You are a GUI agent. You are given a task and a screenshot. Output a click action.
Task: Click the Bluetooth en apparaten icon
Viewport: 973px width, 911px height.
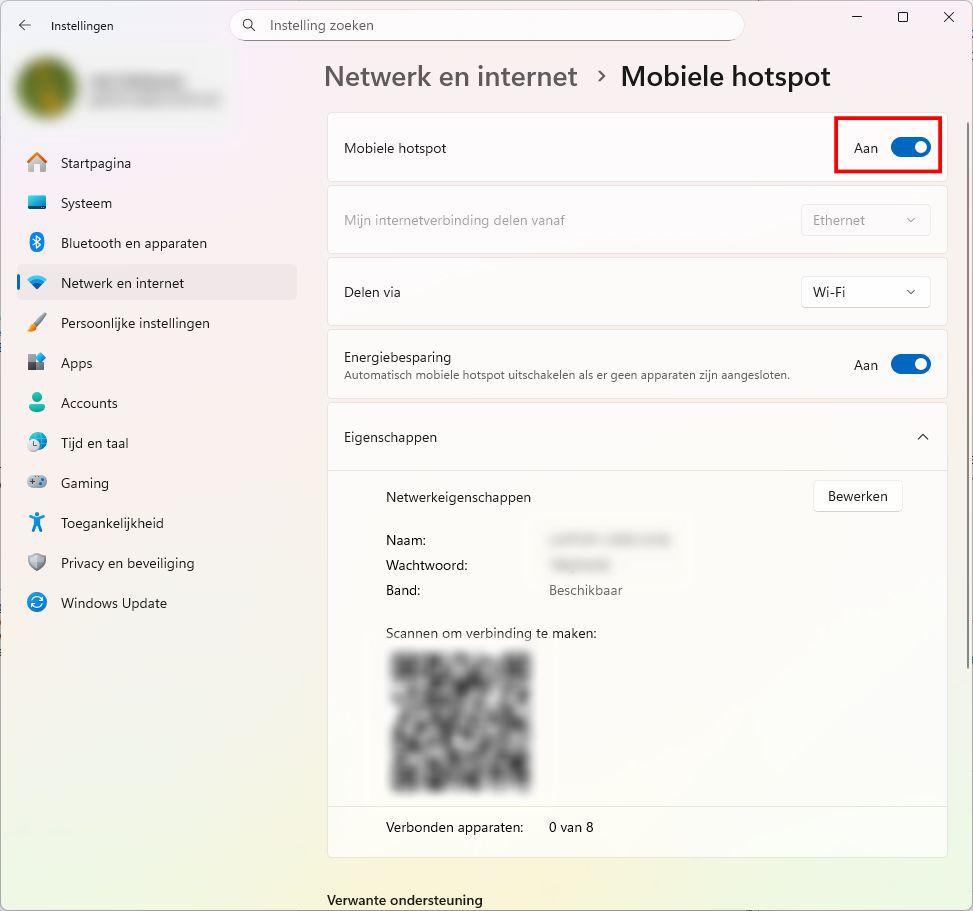[37, 243]
